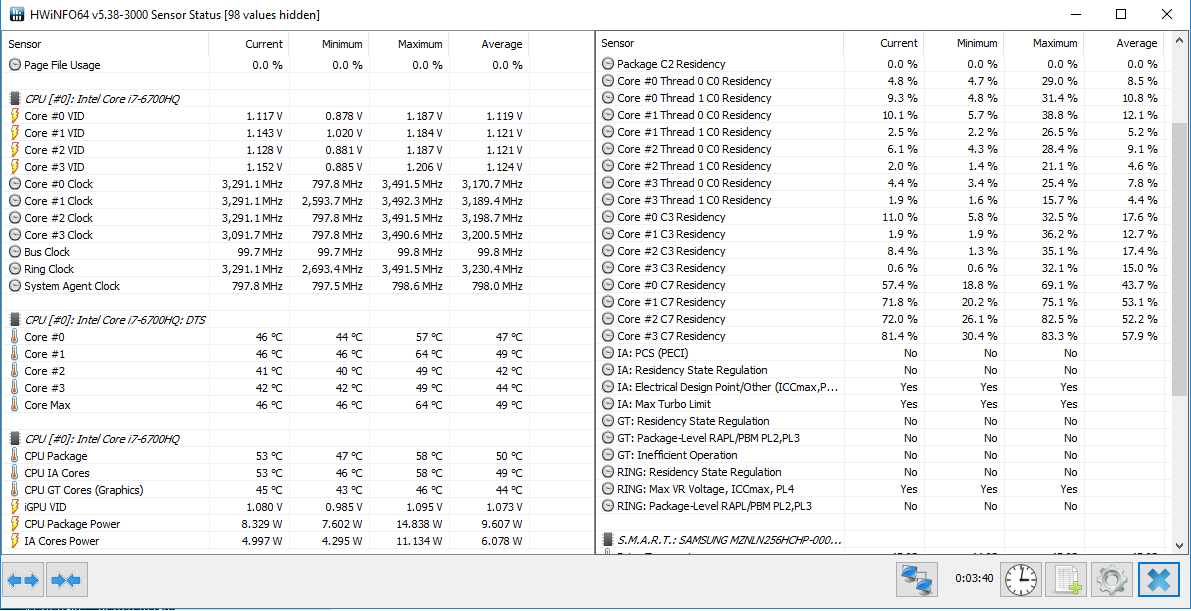Click the HWiNFO64 title bar app icon
This screenshot has height=611, width=1191.
[16, 14]
